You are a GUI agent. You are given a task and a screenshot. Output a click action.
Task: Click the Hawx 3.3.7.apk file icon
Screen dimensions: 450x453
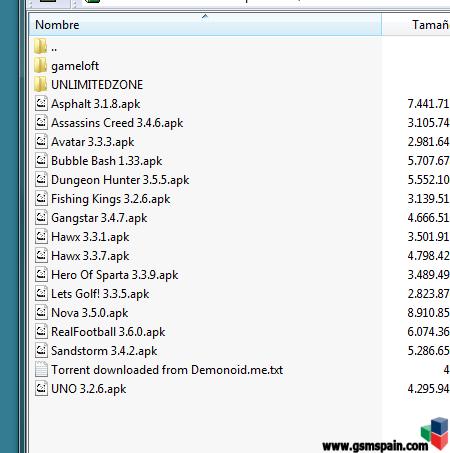click(x=41, y=255)
